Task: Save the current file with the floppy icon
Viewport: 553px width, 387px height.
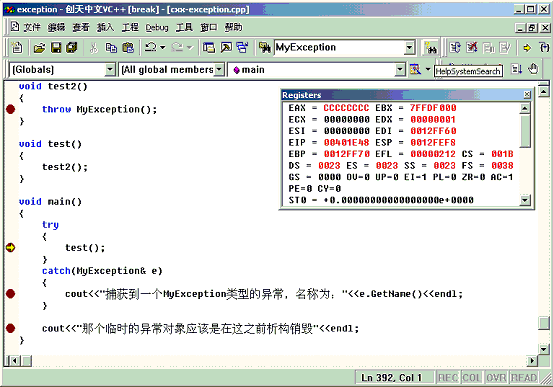Action: click(56, 47)
